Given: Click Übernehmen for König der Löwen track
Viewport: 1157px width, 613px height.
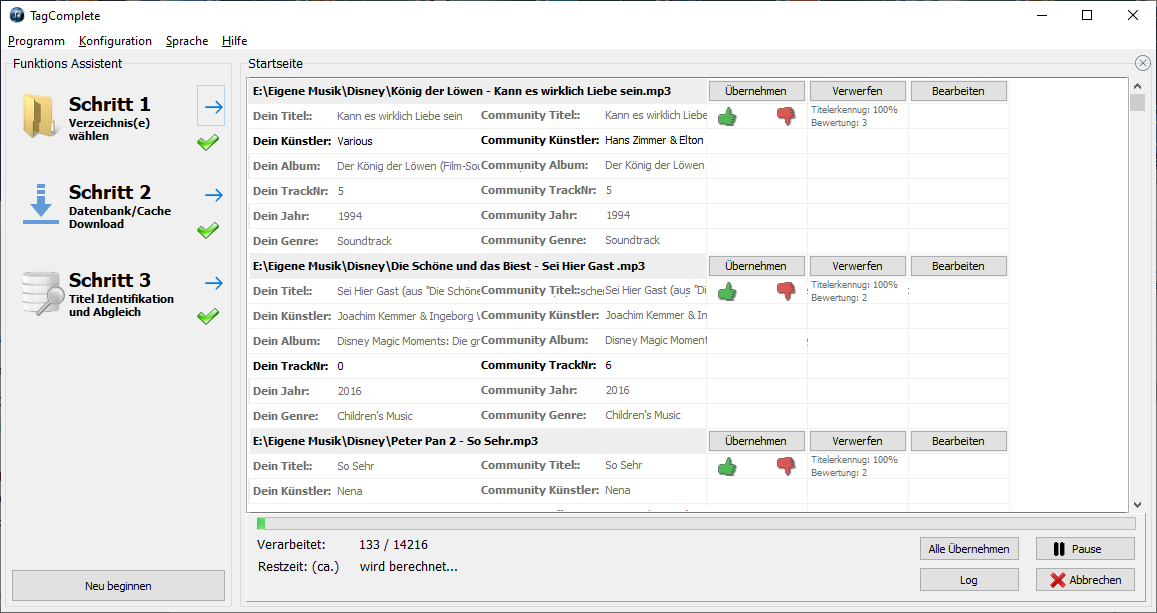Looking at the screenshot, I should pos(756,91).
